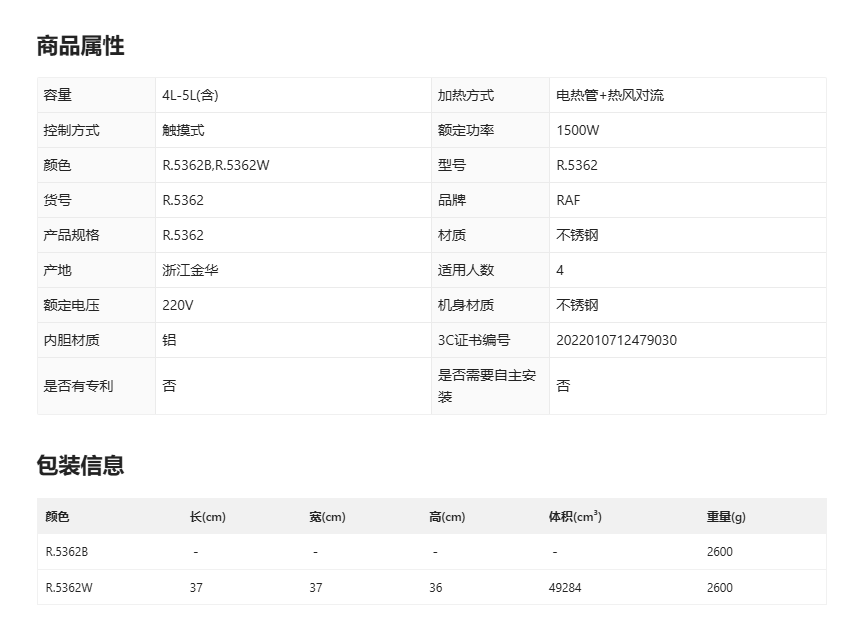The image size is (843, 631).
Task: Select the 产地 value 浙江金华
Action: click(187, 270)
